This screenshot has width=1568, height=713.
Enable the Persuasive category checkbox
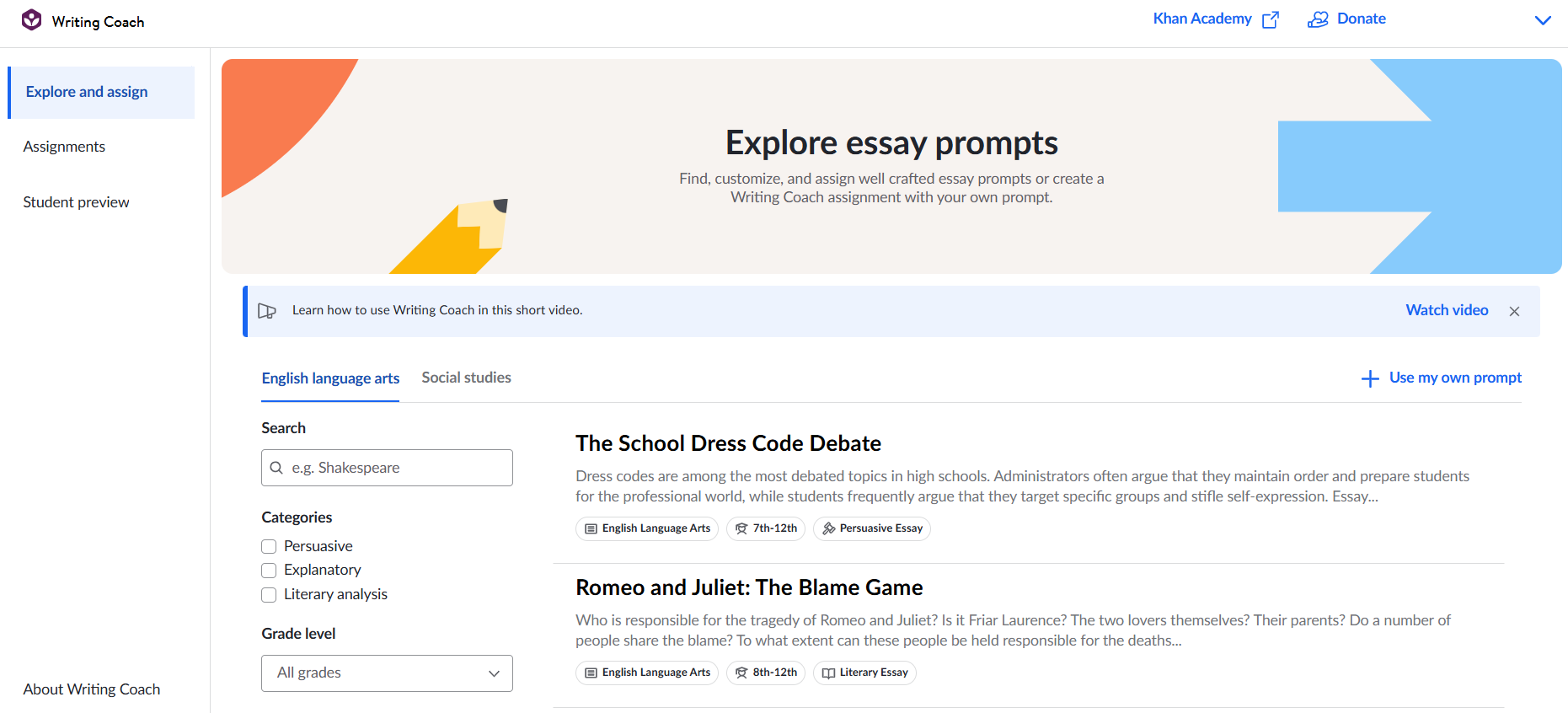coord(268,546)
